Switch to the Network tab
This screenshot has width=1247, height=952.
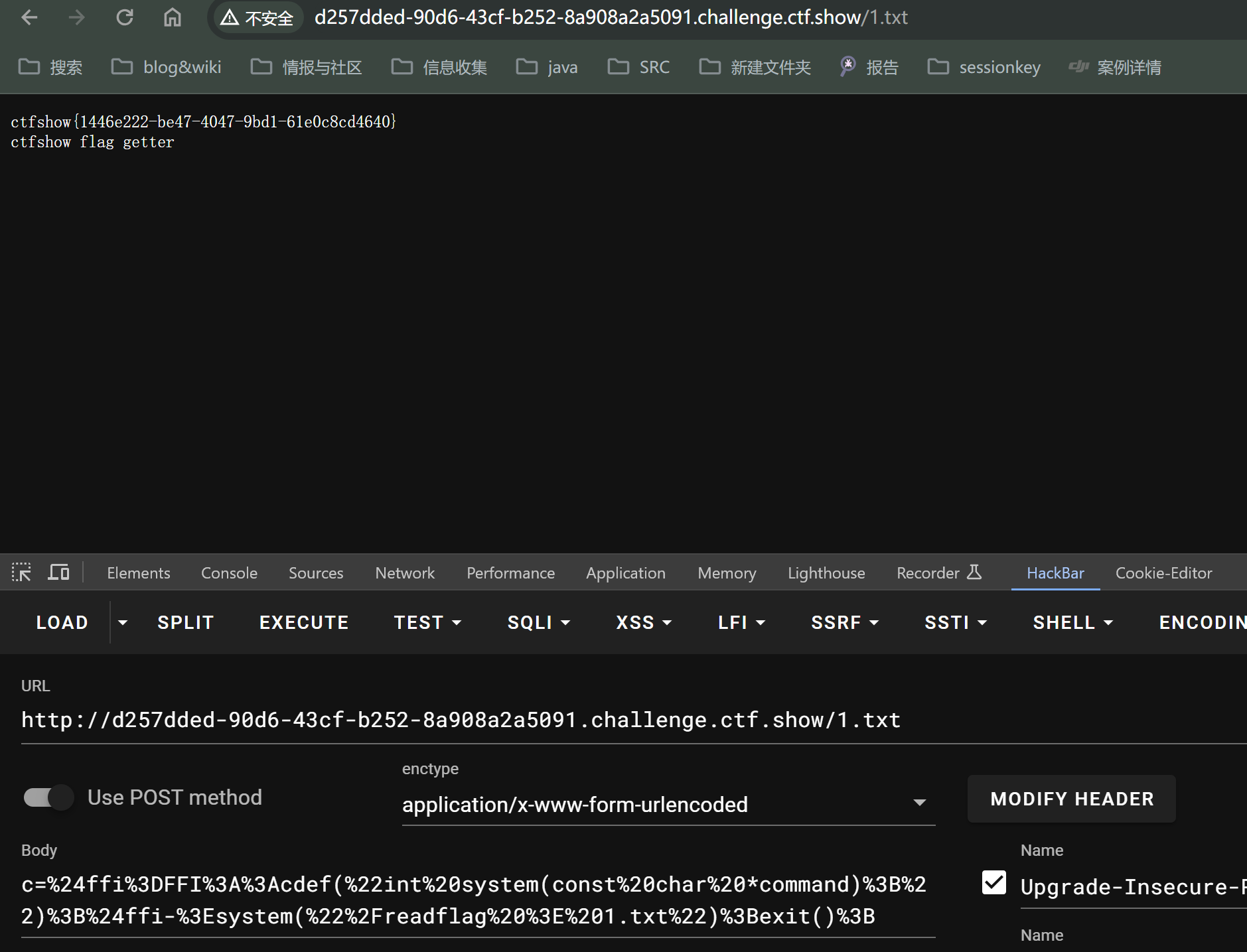click(405, 573)
